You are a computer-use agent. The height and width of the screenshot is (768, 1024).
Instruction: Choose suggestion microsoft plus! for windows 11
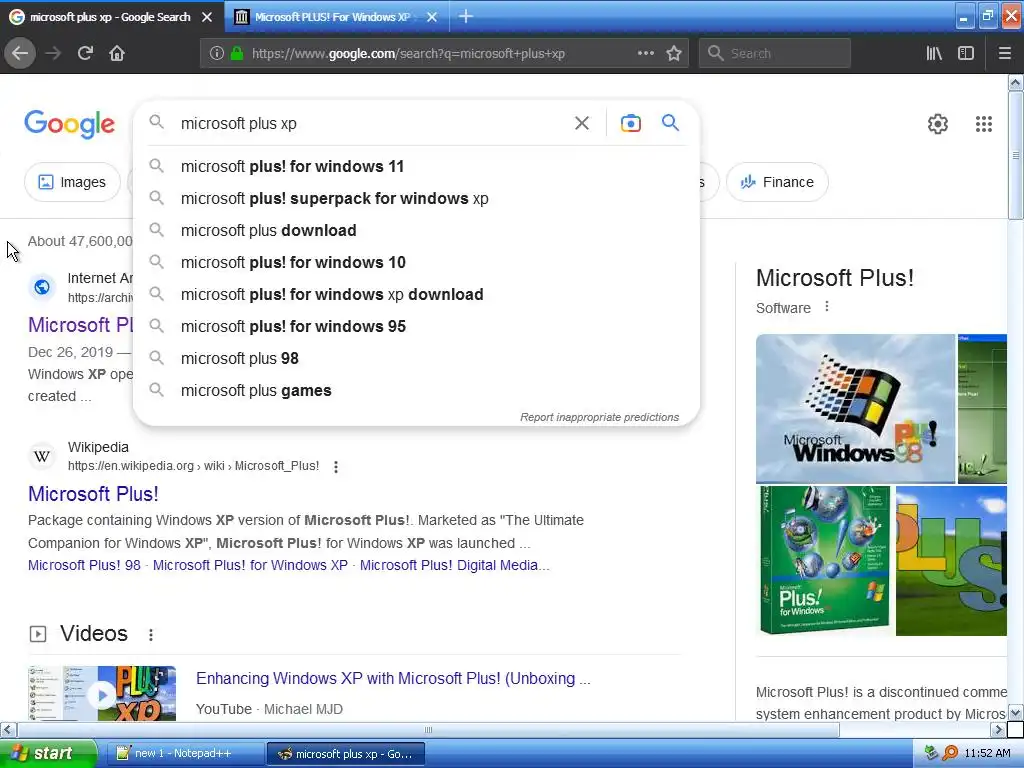click(416, 167)
